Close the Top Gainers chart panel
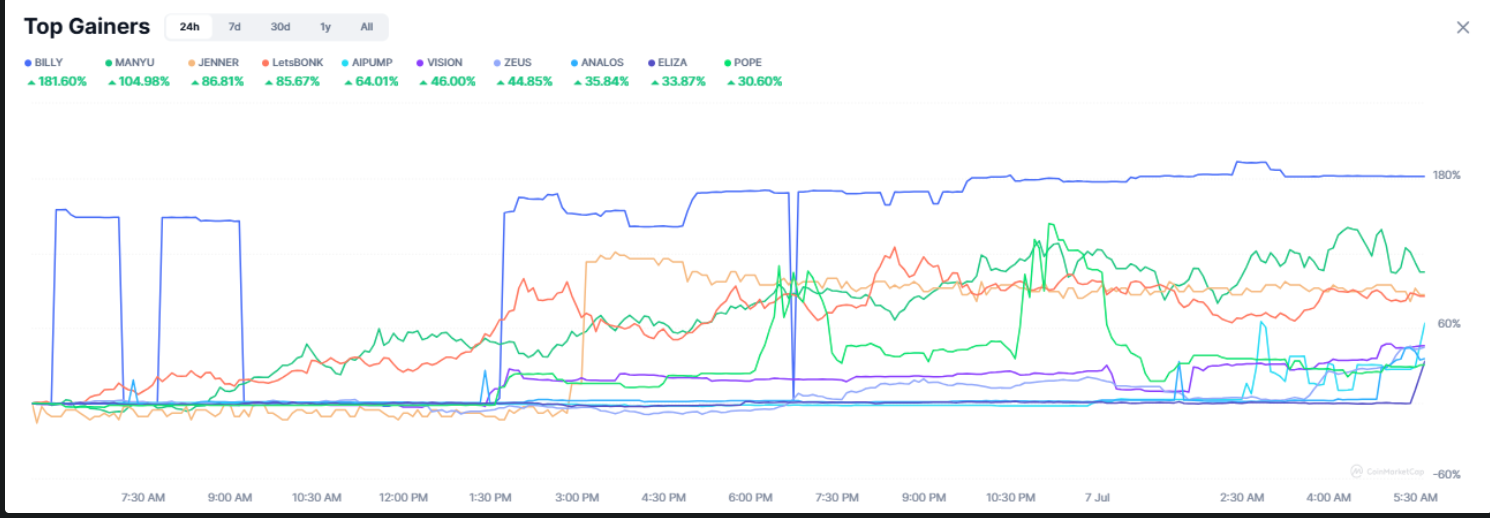 1462,27
